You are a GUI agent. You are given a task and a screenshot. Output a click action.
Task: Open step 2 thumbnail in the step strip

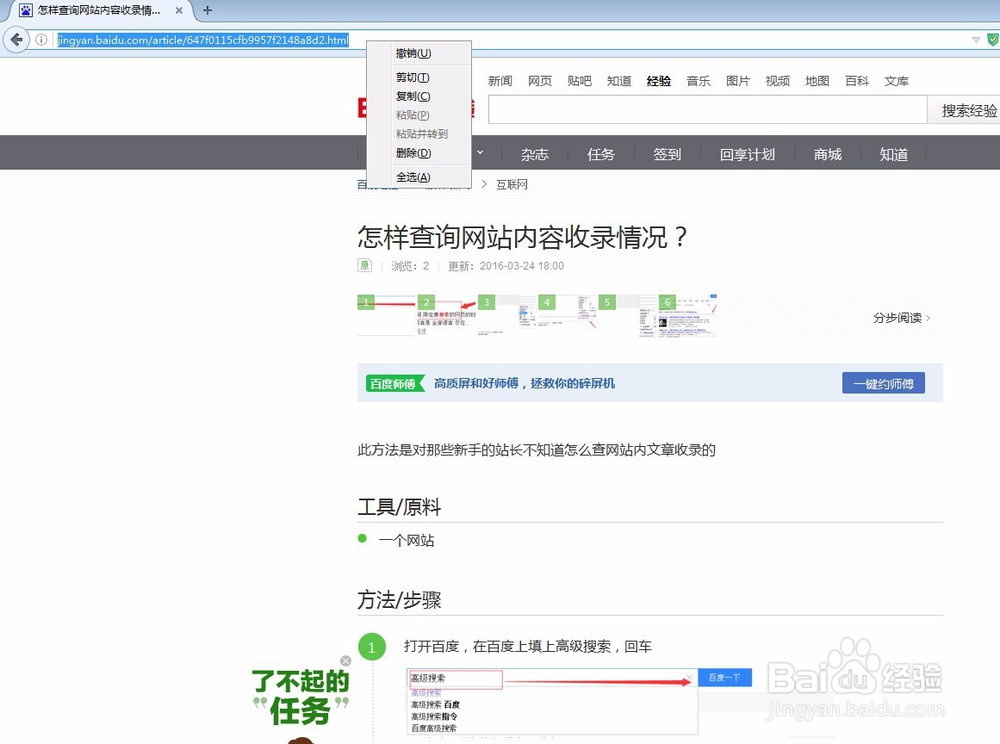(x=446, y=315)
